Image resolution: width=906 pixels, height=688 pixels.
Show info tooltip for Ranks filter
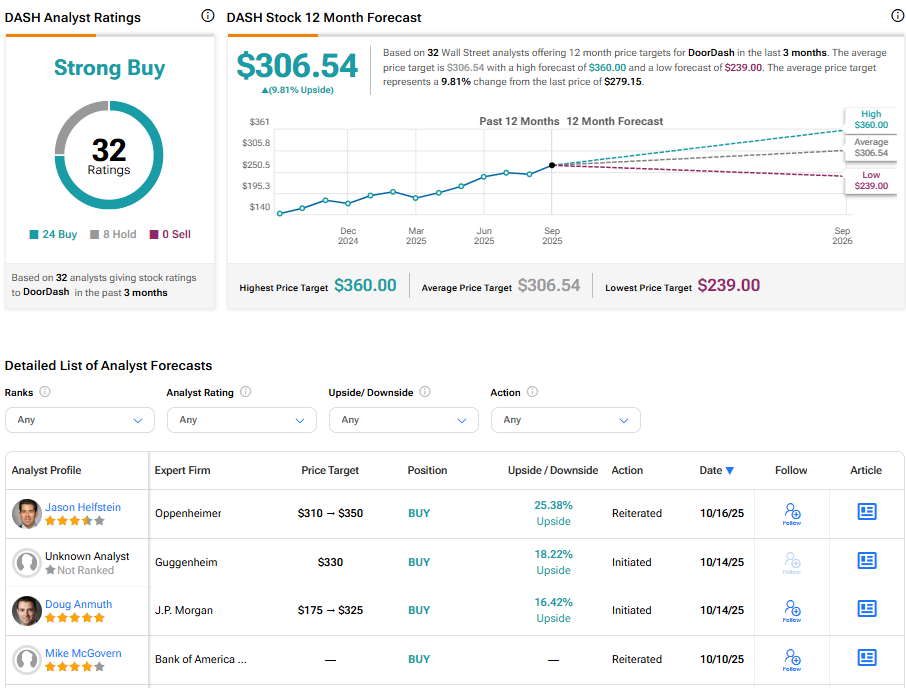(45, 393)
